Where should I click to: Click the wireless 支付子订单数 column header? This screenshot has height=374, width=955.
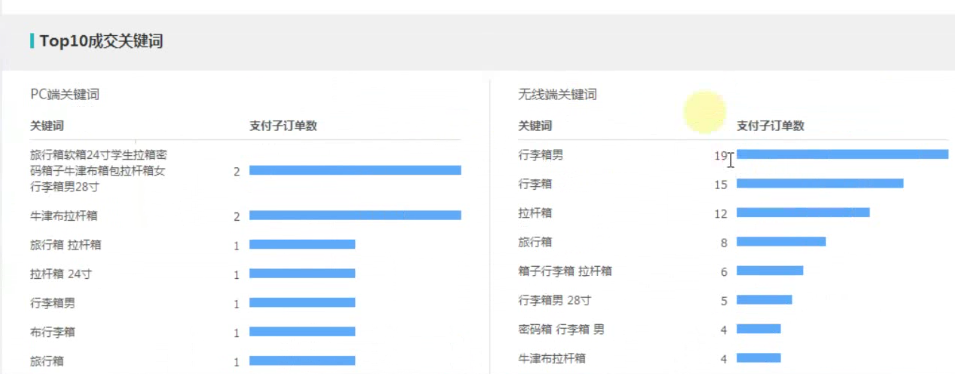point(770,126)
